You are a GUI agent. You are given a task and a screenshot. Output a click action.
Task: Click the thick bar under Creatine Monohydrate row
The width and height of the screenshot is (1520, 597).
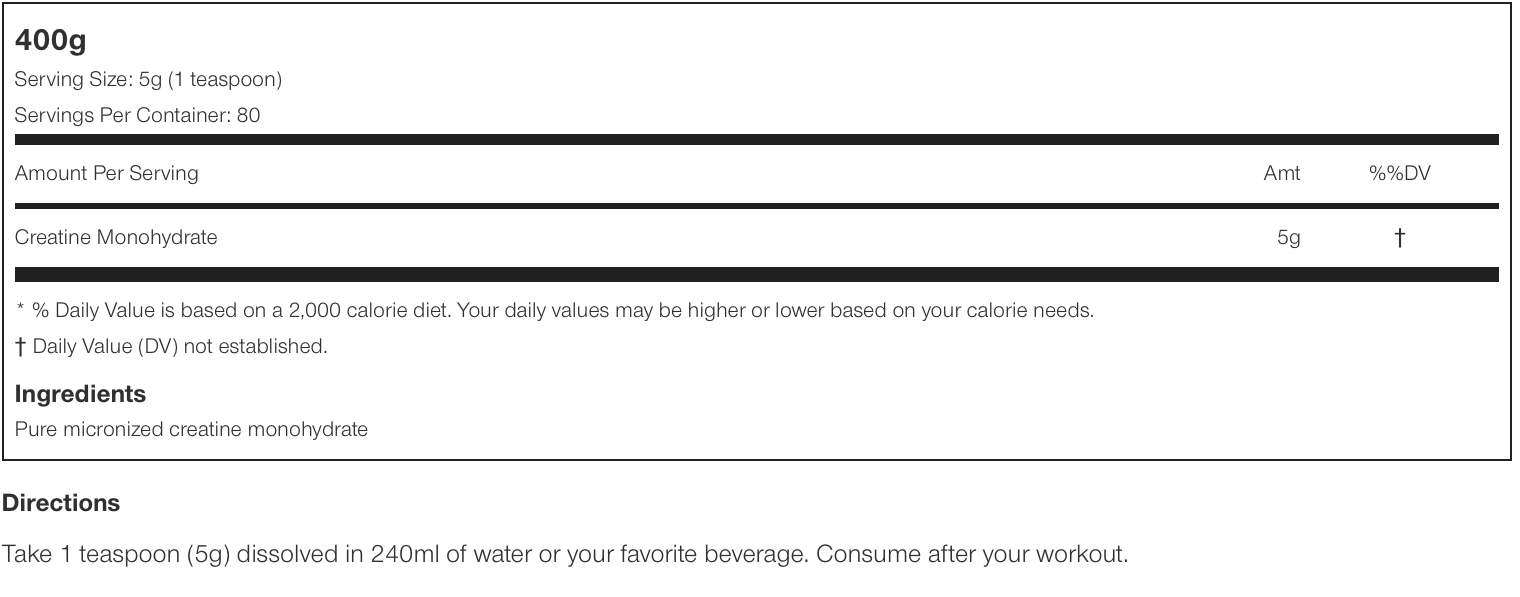pyautogui.click(x=756, y=274)
